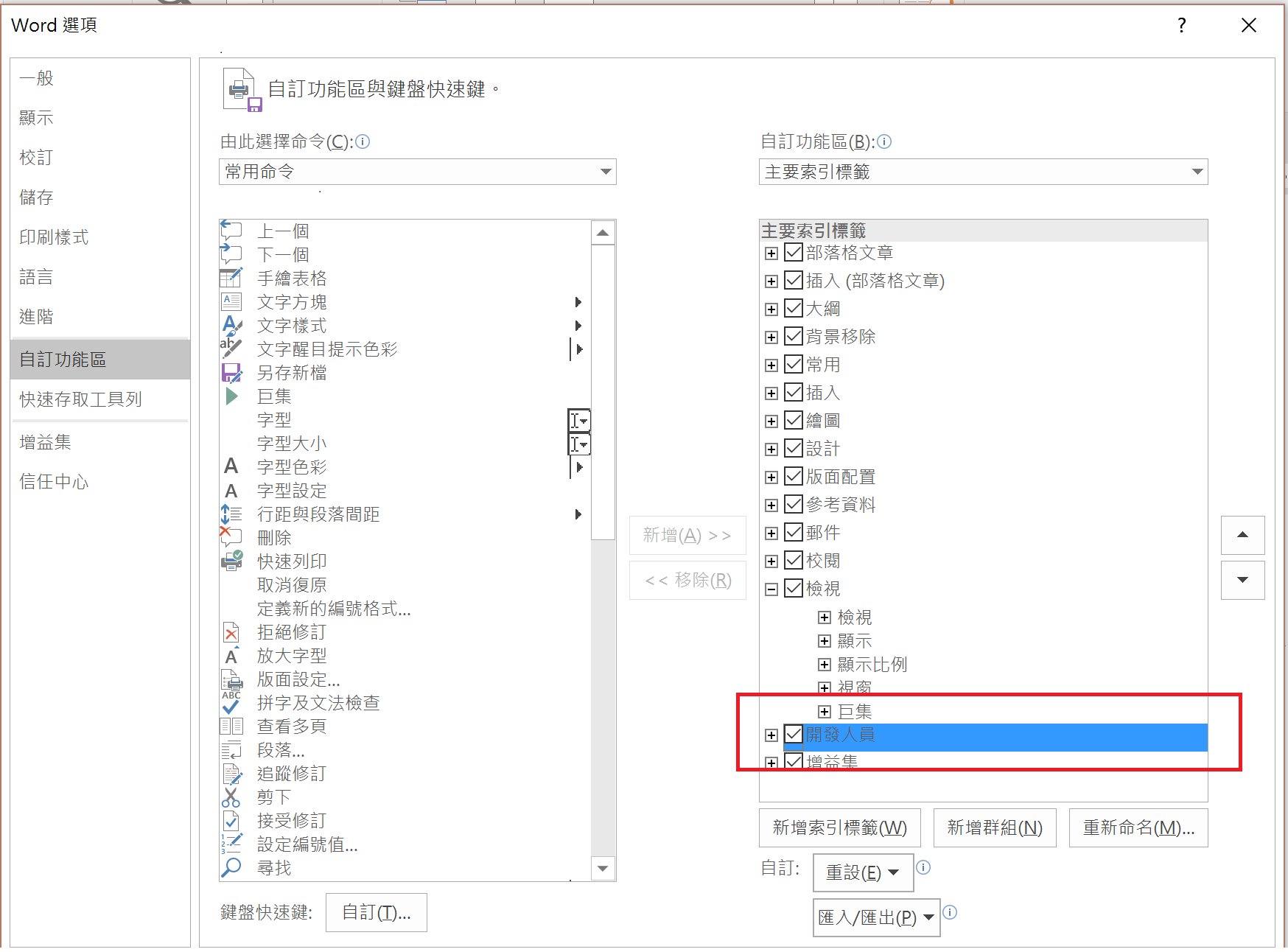Uncheck the 開發人員 tab checkbox
Screen dimensions: 1288x952
(793, 735)
